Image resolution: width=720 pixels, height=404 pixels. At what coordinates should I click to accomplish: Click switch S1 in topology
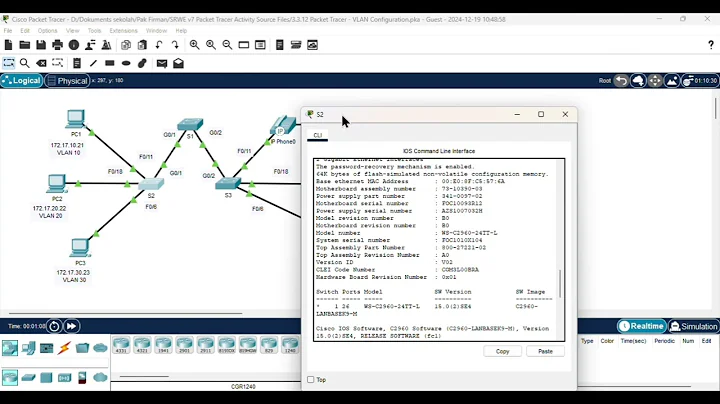190,124
